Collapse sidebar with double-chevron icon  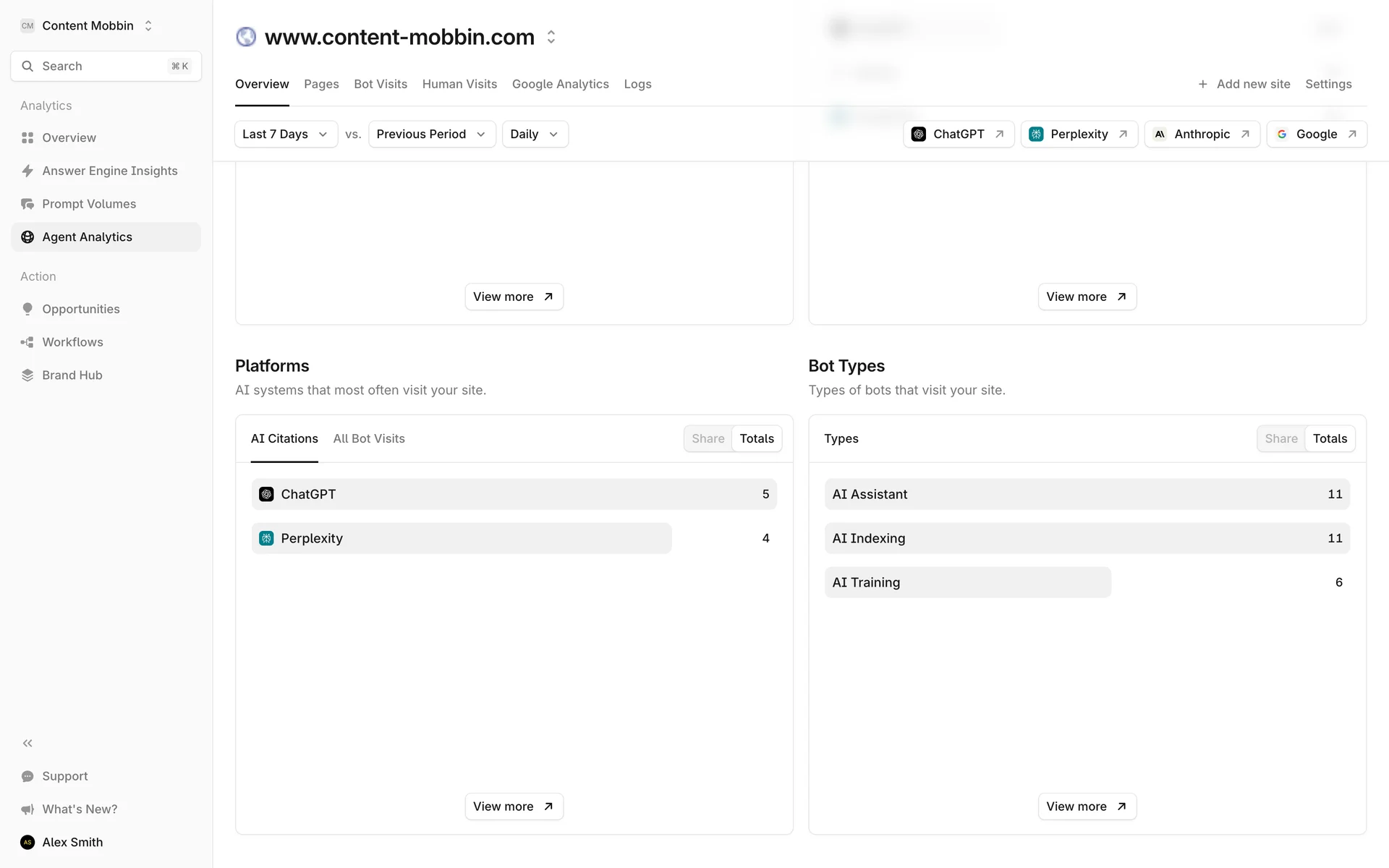[x=27, y=743]
